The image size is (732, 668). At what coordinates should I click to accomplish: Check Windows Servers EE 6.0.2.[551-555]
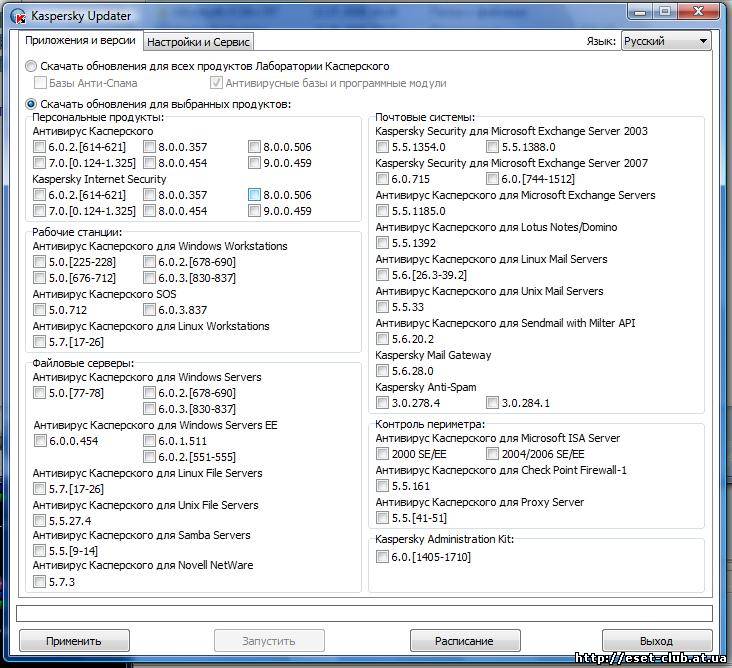click(x=149, y=457)
